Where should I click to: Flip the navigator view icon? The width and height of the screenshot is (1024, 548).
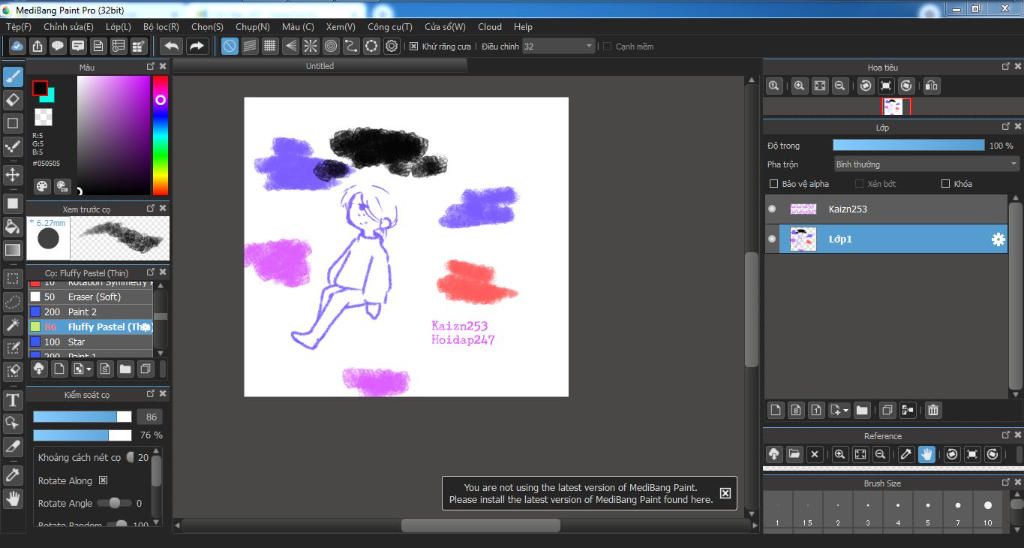(931, 86)
